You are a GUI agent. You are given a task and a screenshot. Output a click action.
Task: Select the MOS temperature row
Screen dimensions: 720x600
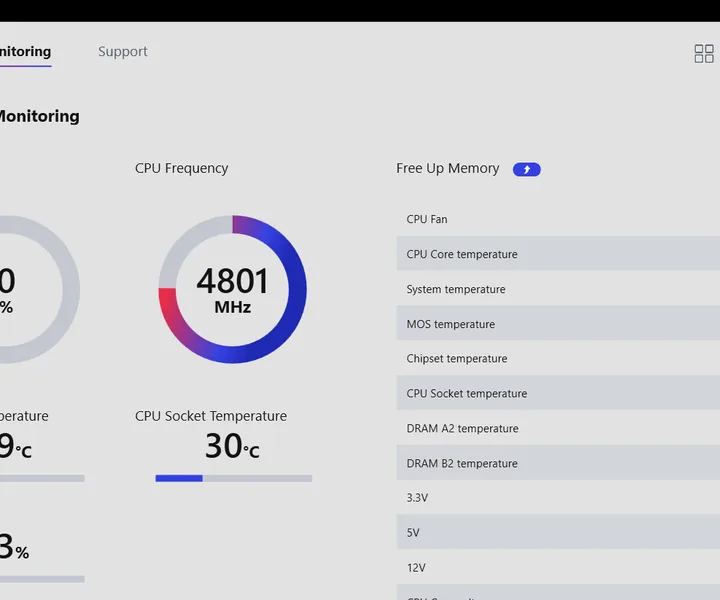coord(558,324)
